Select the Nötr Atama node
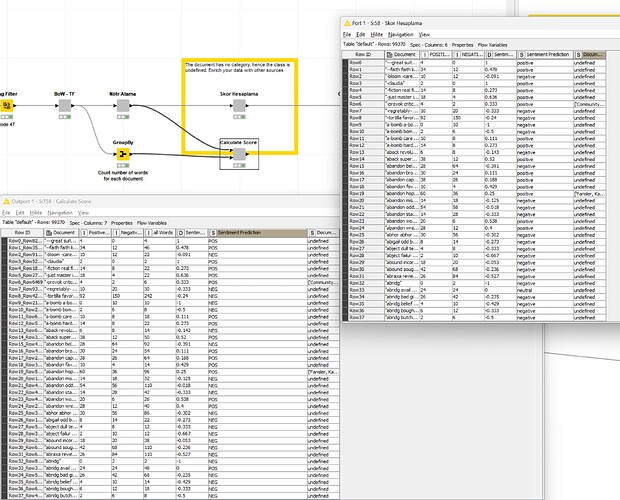Screen dimensions: 620x500 [x=123, y=106]
